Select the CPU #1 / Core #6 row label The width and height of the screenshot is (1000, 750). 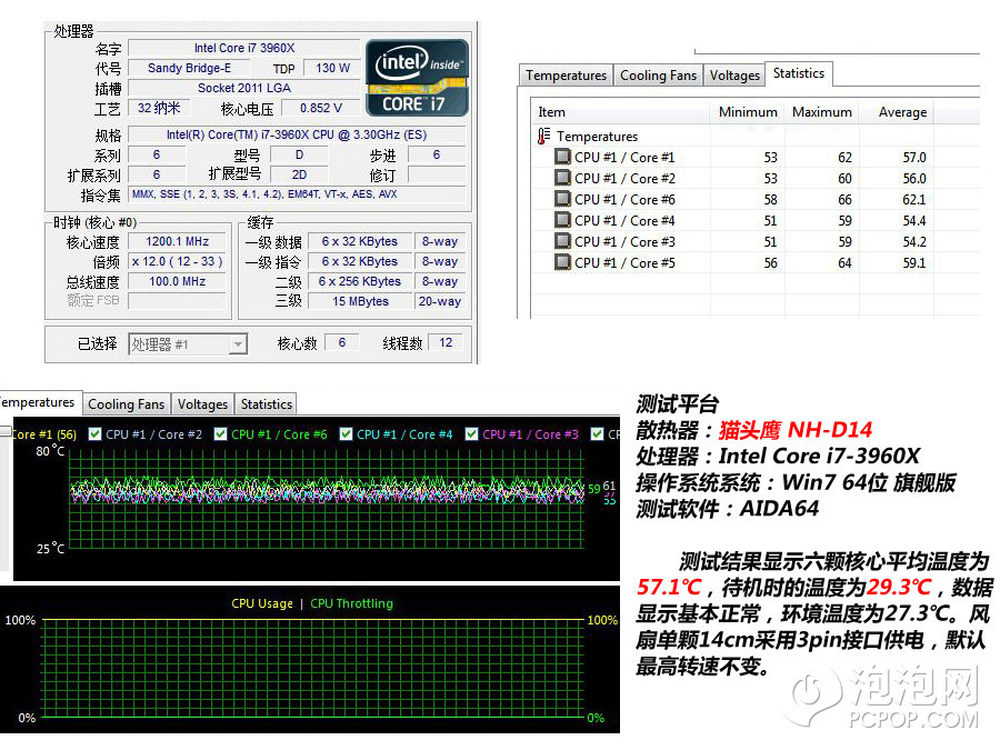[624, 199]
